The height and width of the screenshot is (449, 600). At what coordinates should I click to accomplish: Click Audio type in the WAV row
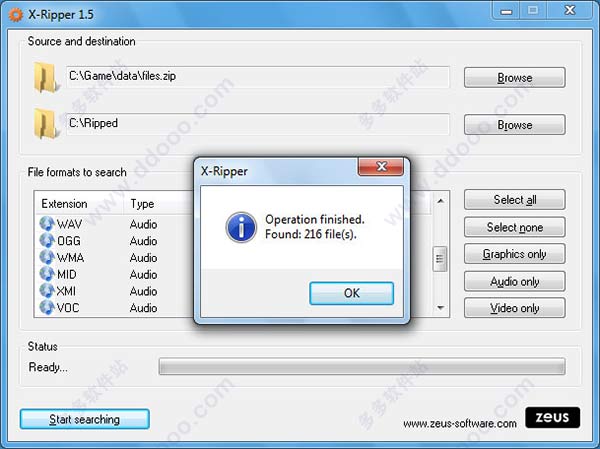coord(143,224)
